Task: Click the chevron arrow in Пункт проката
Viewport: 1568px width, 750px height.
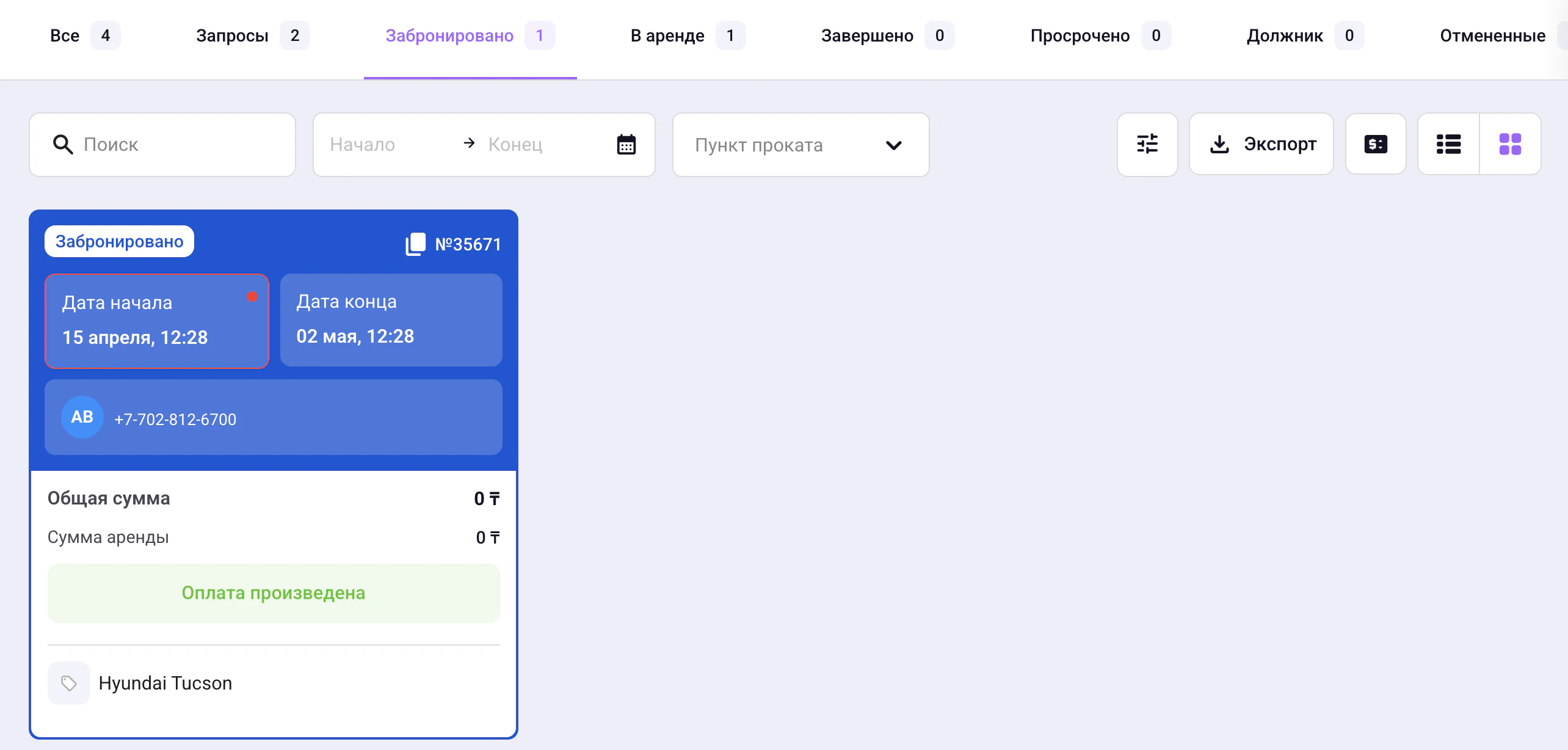Action: pos(893,145)
